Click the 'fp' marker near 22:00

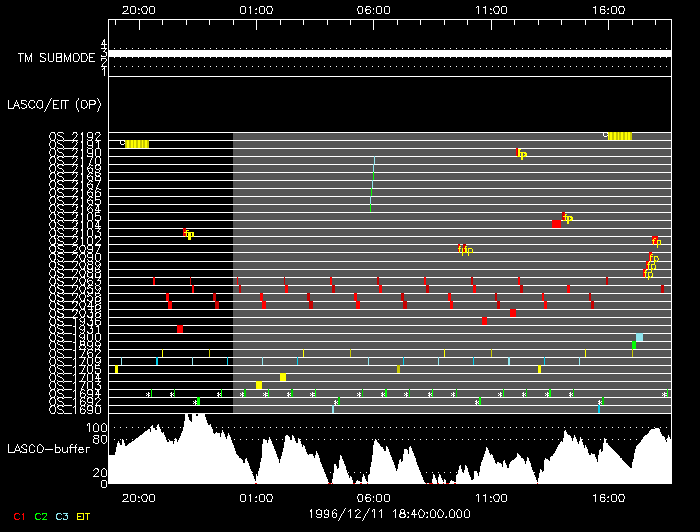tap(188, 234)
